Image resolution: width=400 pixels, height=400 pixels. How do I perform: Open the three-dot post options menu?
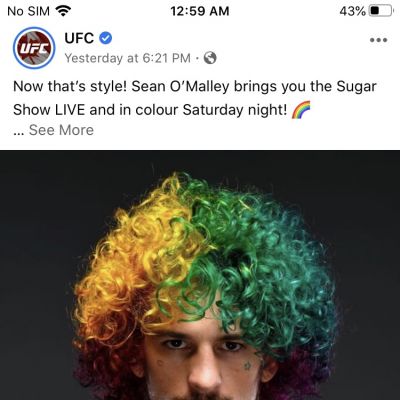coord(378,40)
